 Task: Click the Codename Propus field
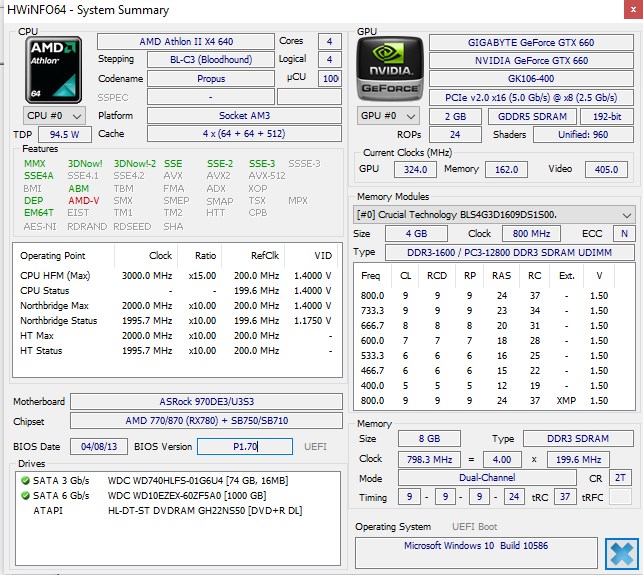coord(211,79)
